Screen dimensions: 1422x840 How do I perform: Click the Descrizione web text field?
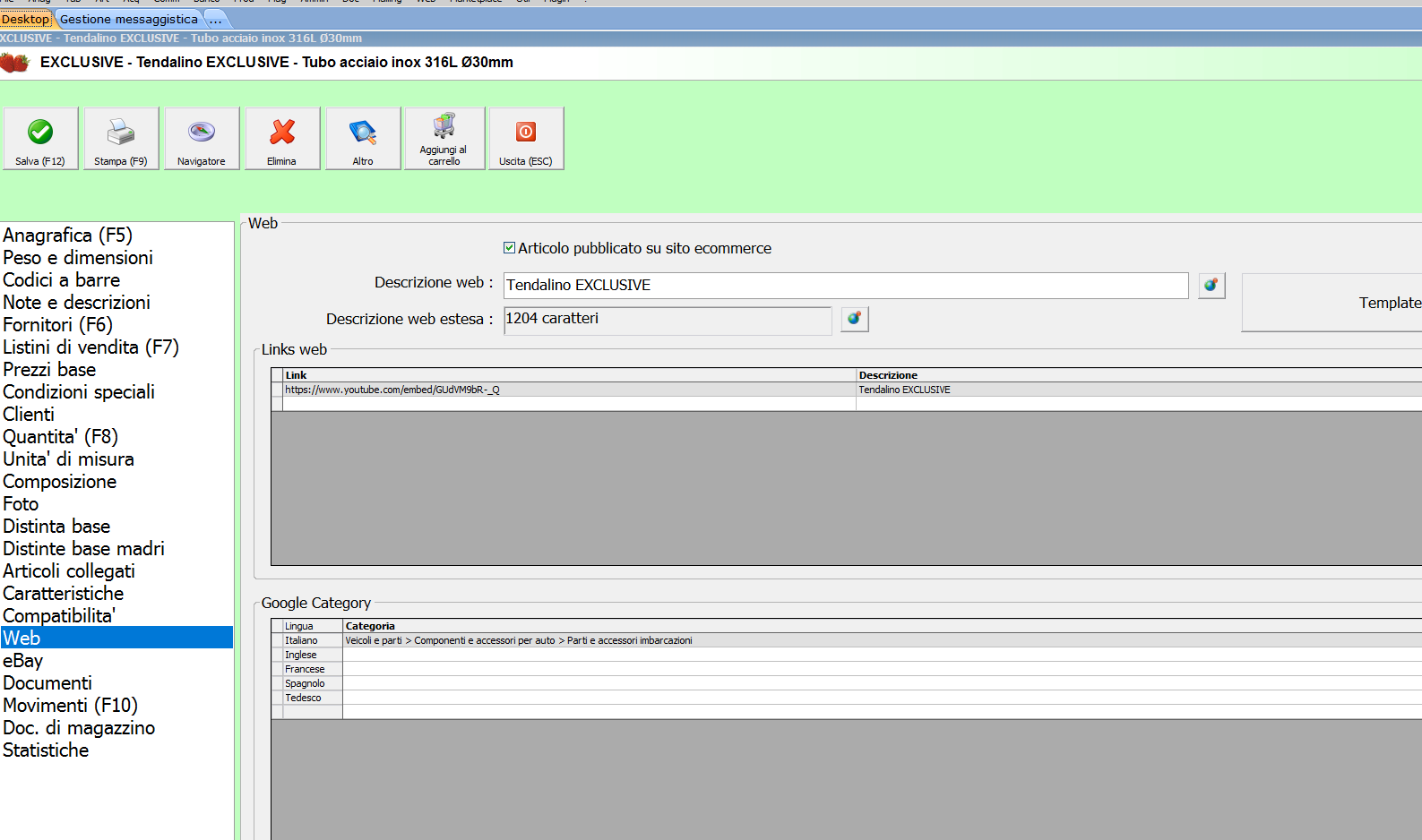(x=846, y=285)
